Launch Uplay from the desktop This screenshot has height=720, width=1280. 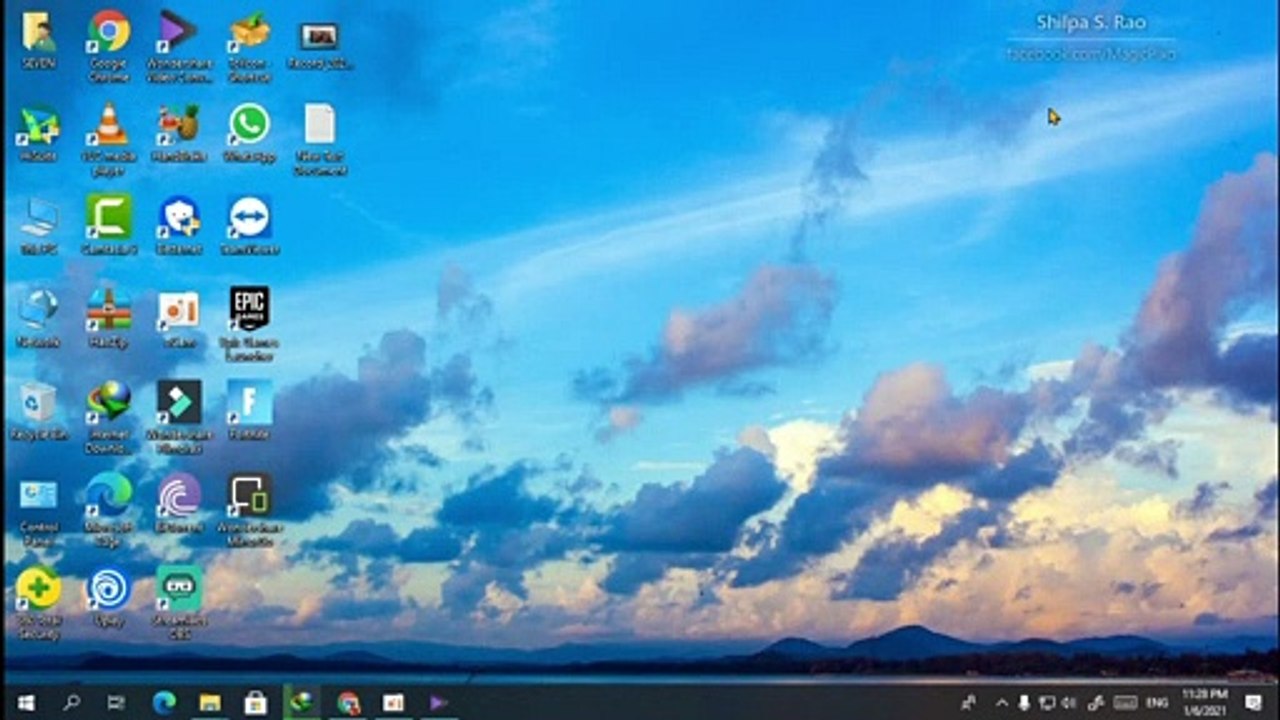pos(109,597)
